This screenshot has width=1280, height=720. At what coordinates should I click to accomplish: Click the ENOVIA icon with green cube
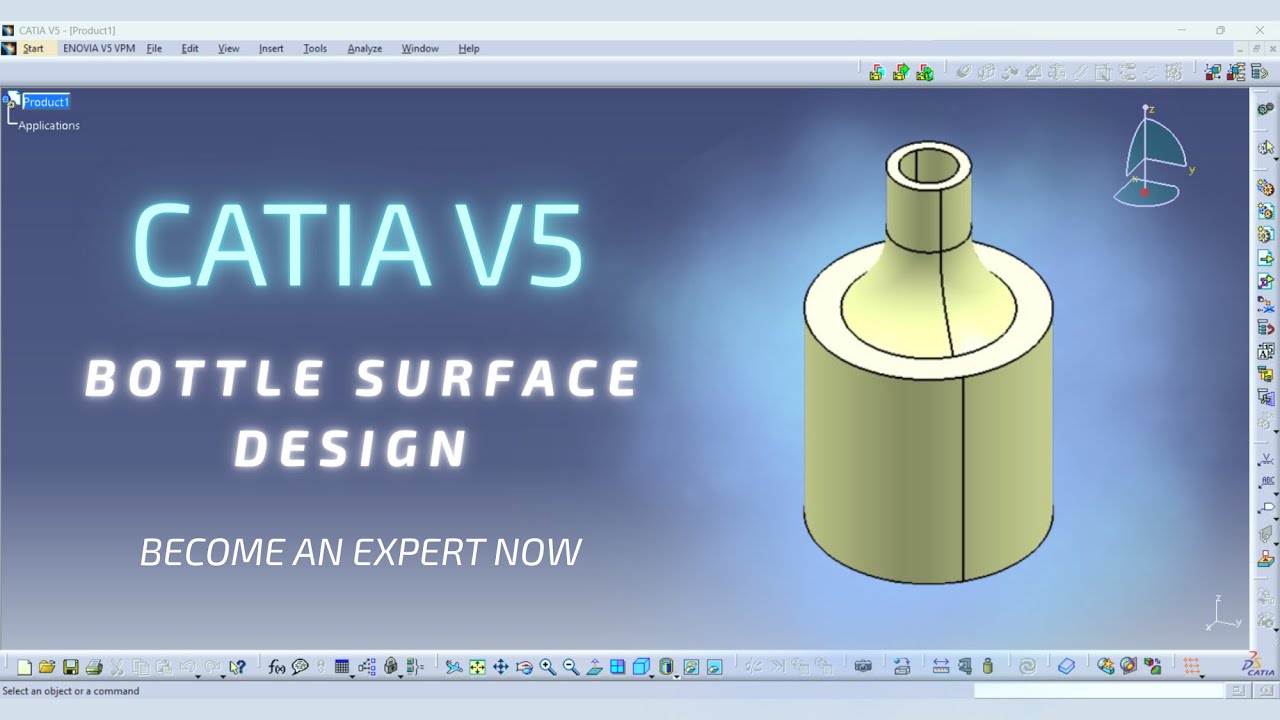pos(925,72)
